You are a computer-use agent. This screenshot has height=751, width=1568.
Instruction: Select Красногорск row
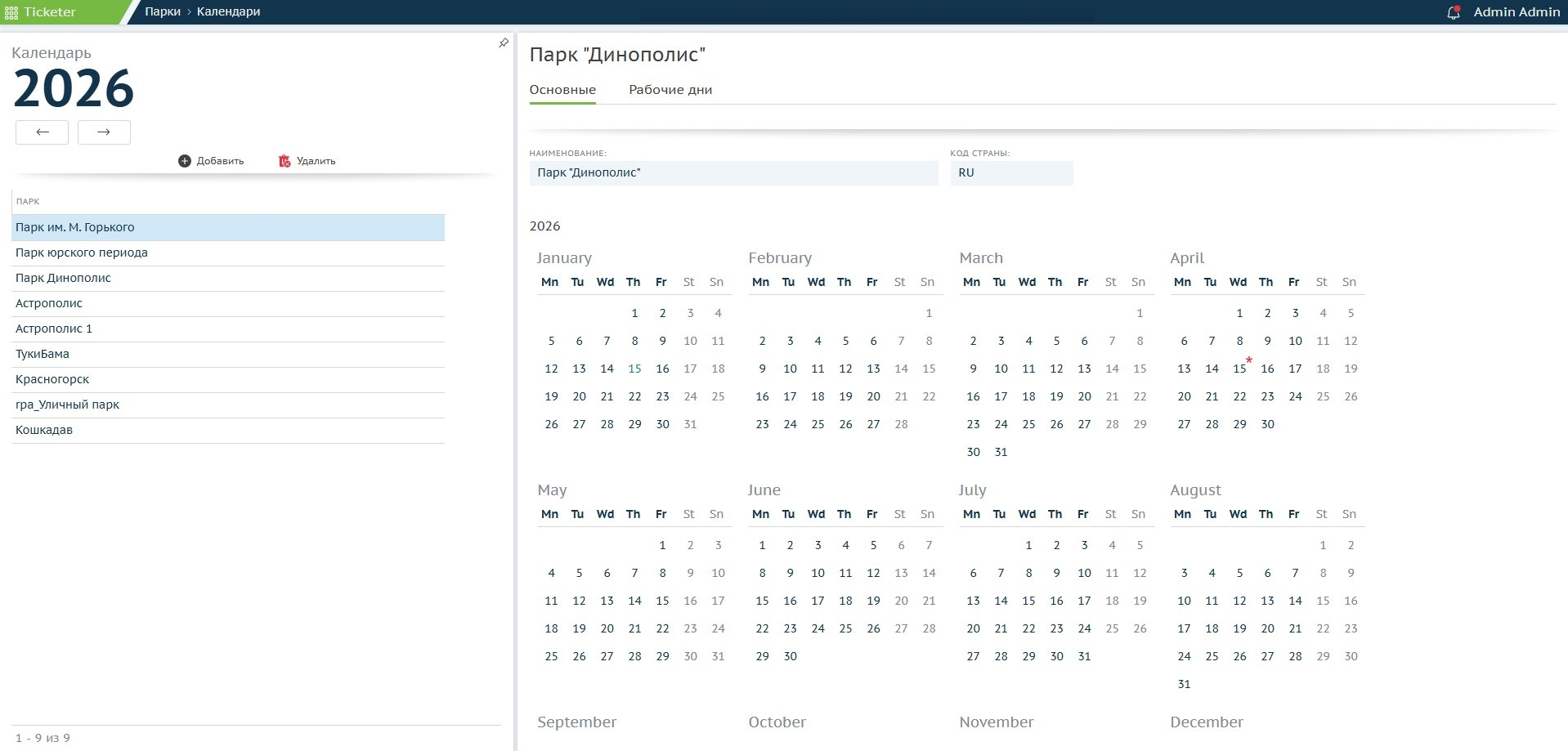pos(228,379)
